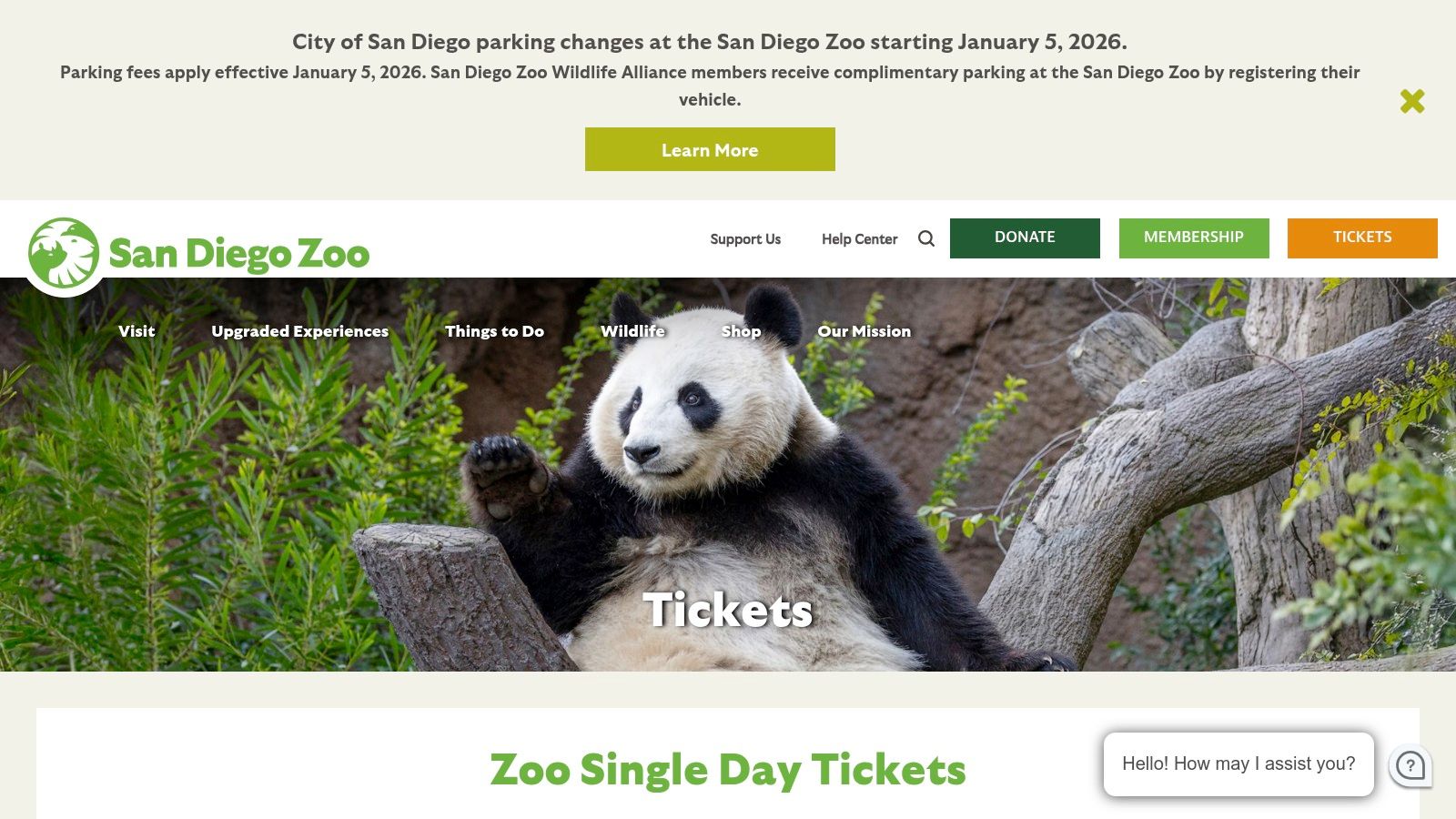1456x819 pixels.
Task: Expand the Visit navigation menu
Action: 136,331
